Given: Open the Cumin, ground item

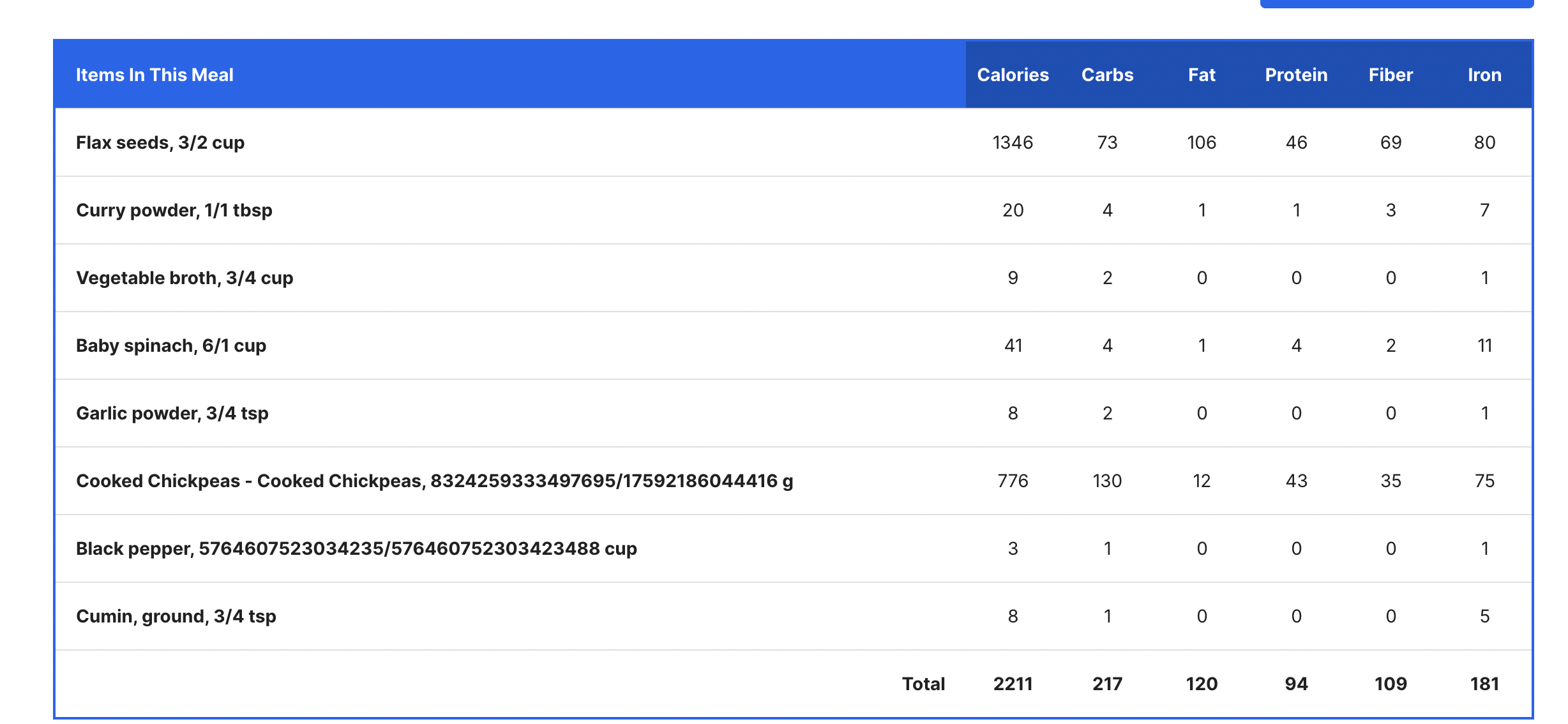Looking at the screenshot, I should coord(176,616).
